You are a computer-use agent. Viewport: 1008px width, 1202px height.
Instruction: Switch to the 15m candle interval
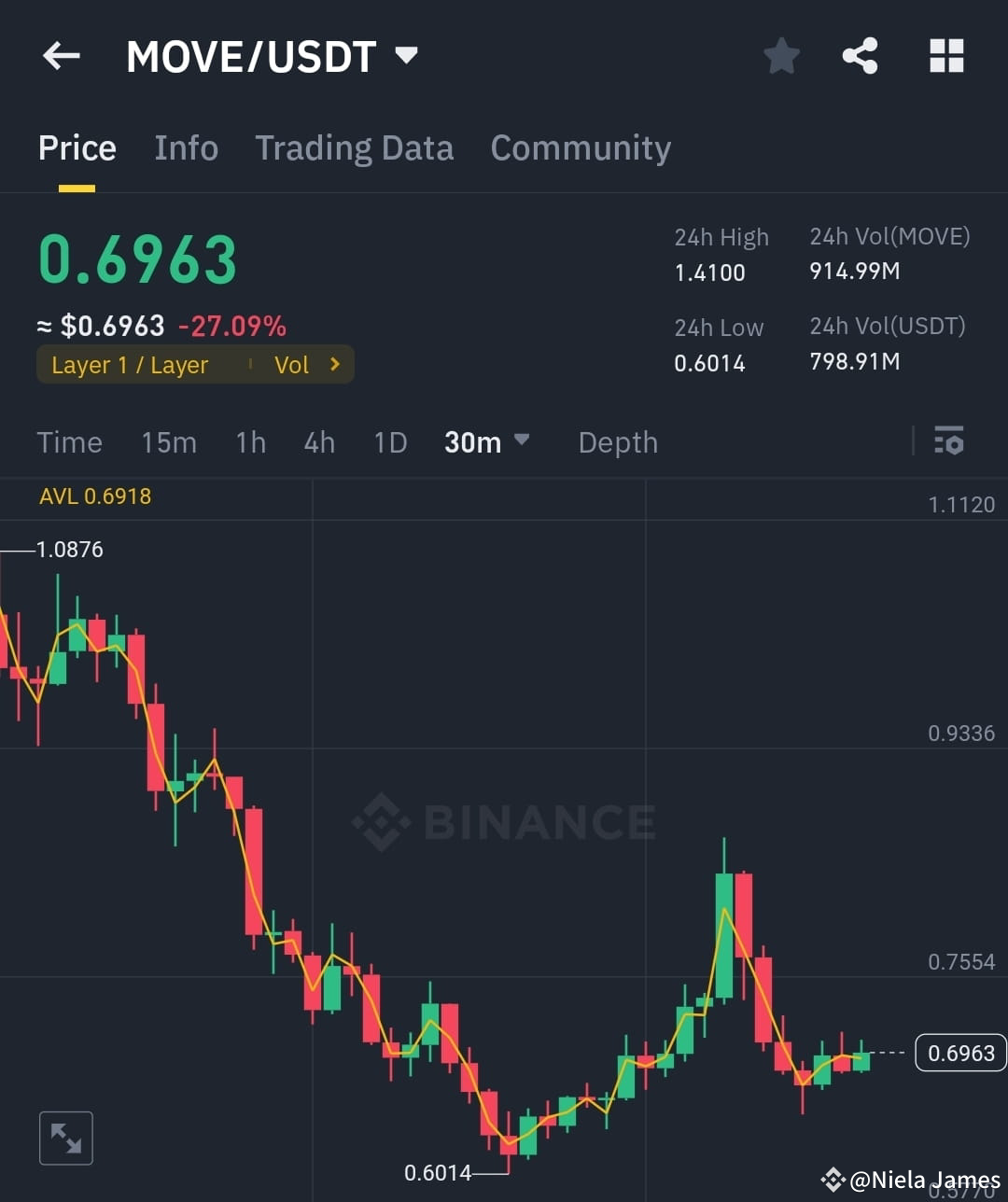click(169, 442)
